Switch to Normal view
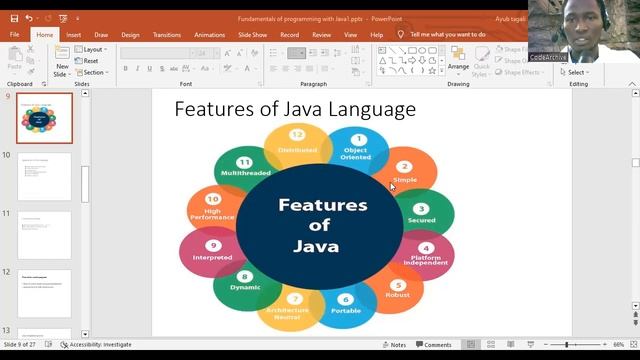This screenshot has width=640, height=360. coord(471,344)
